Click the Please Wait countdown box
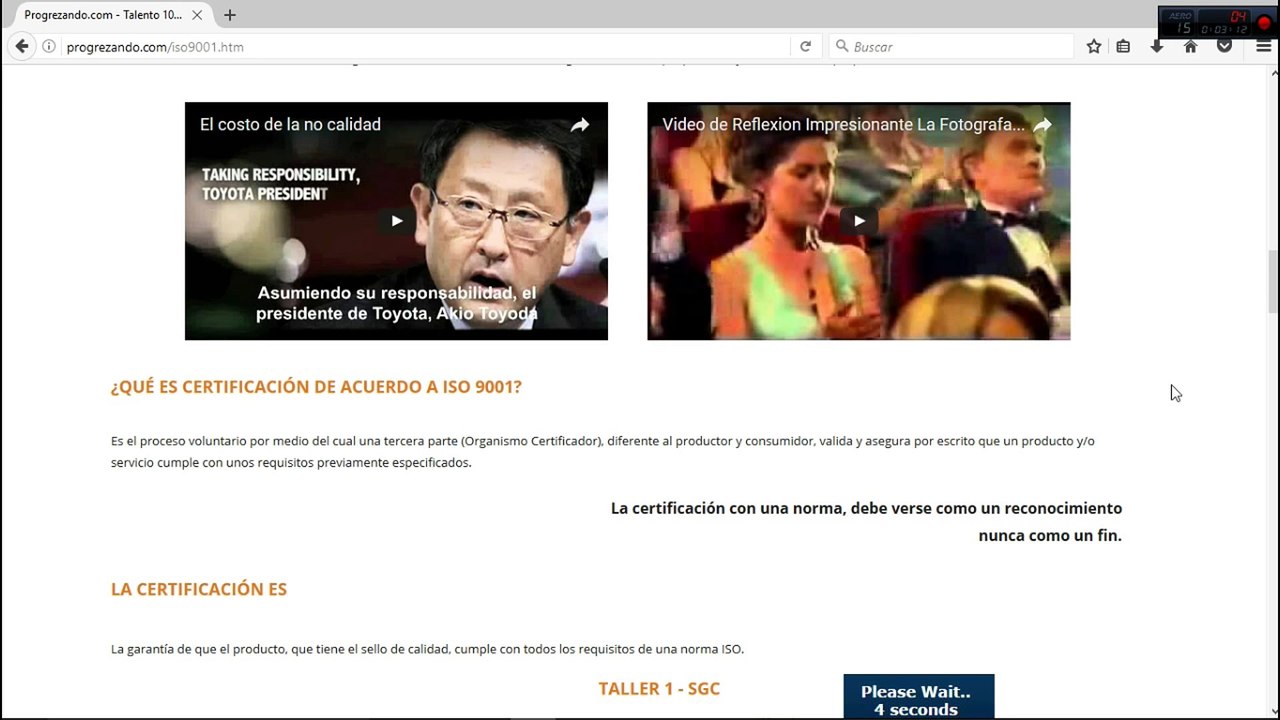1280x720 pixels. (918, 697)
